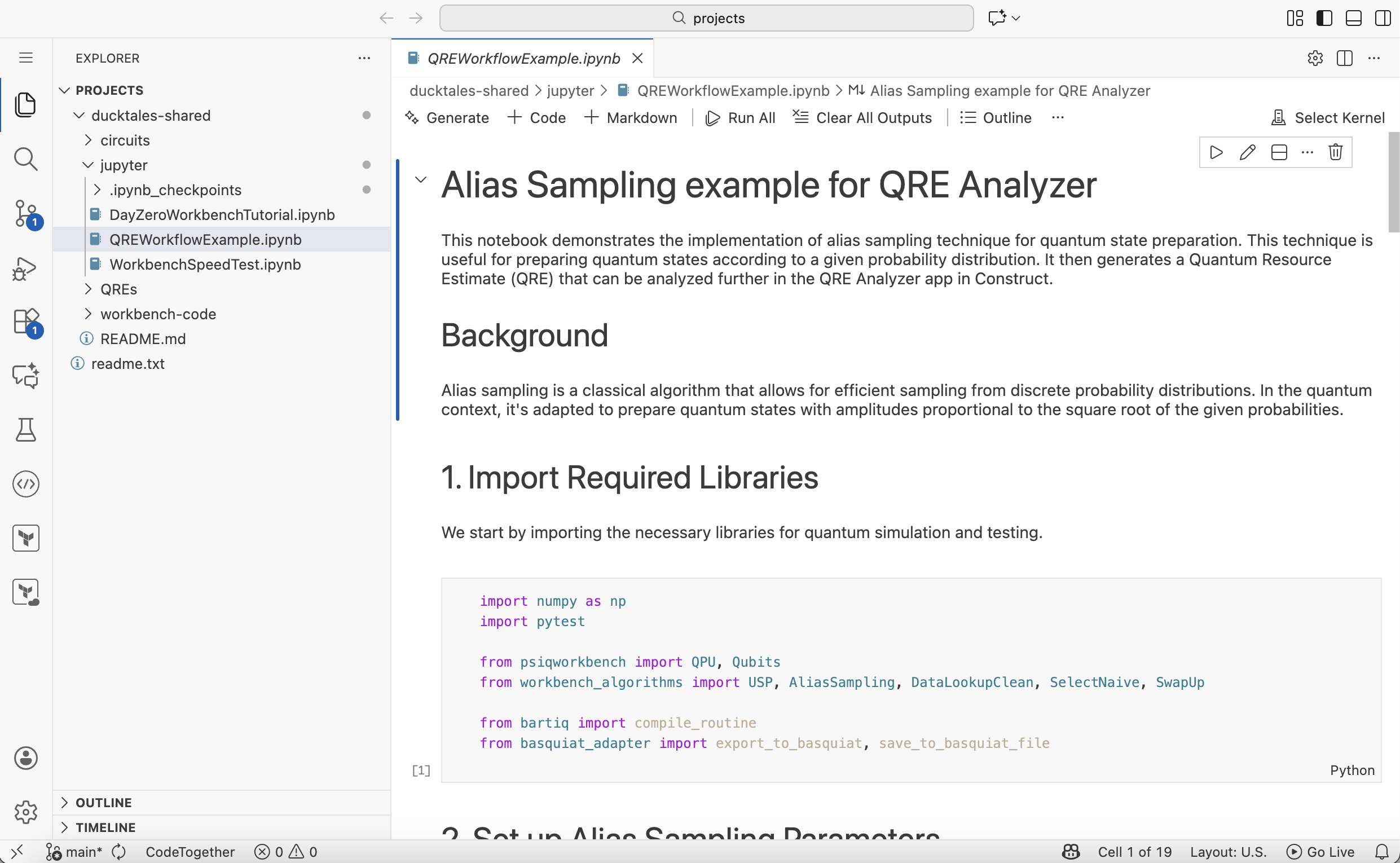1400x863 pixels.
Task: Delete the cell with trash icon
Action: [x=1335, y=152]
